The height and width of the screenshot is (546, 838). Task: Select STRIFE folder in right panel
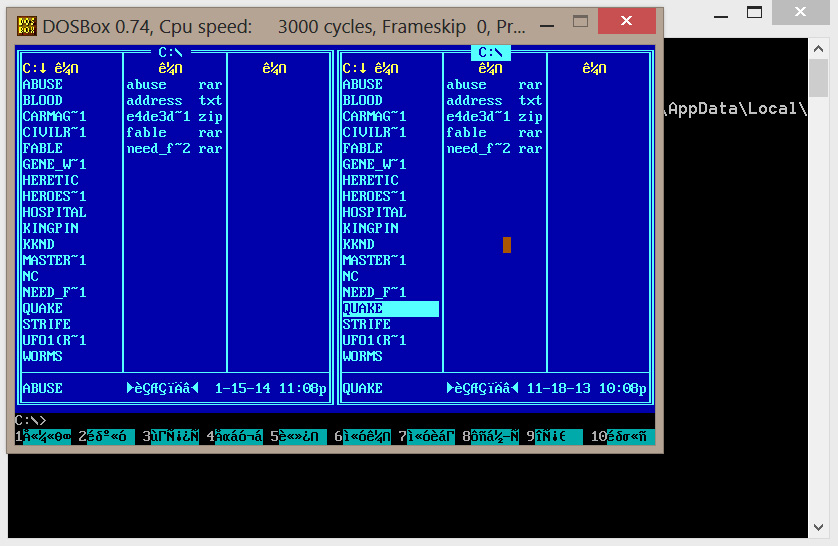pyautogui.click(x=367, y=325)
